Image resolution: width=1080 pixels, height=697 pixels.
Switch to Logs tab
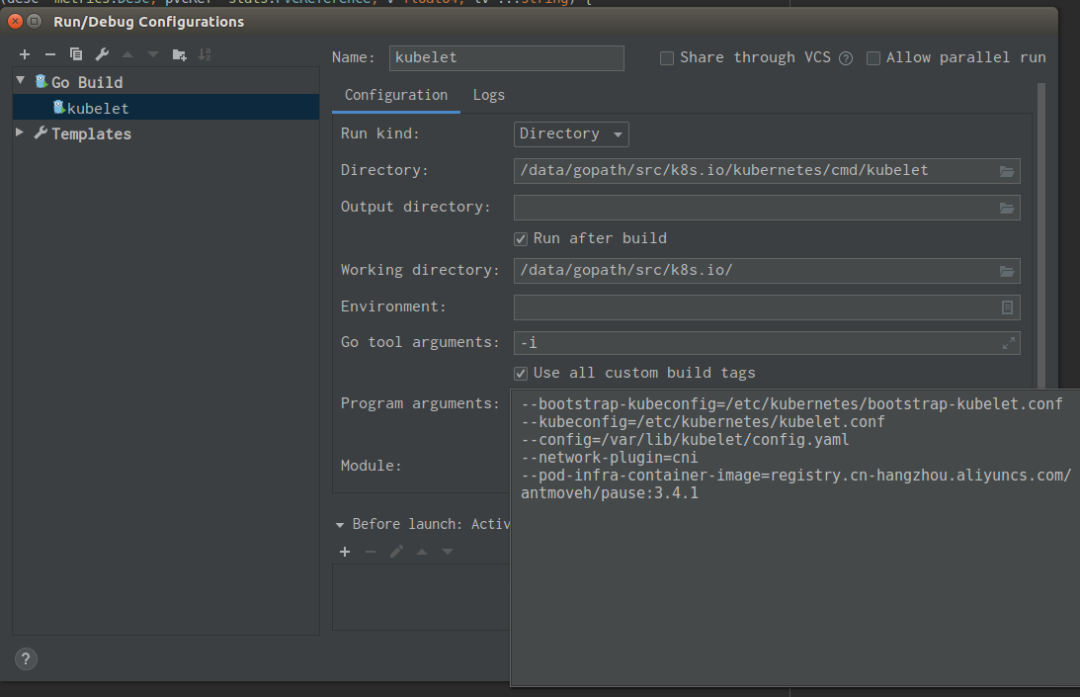[x=488, y=95]
